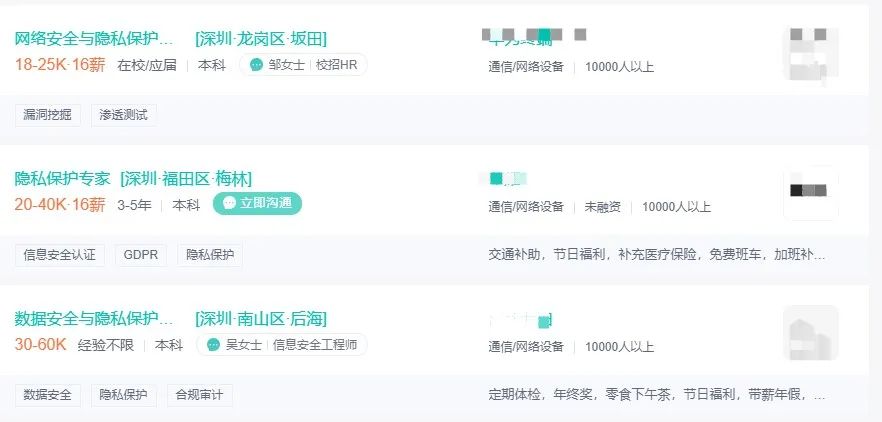Select 合规审计 tag
Image resolution: width=882 pixels, height=422 pixels.
click(x=200, y=395)
